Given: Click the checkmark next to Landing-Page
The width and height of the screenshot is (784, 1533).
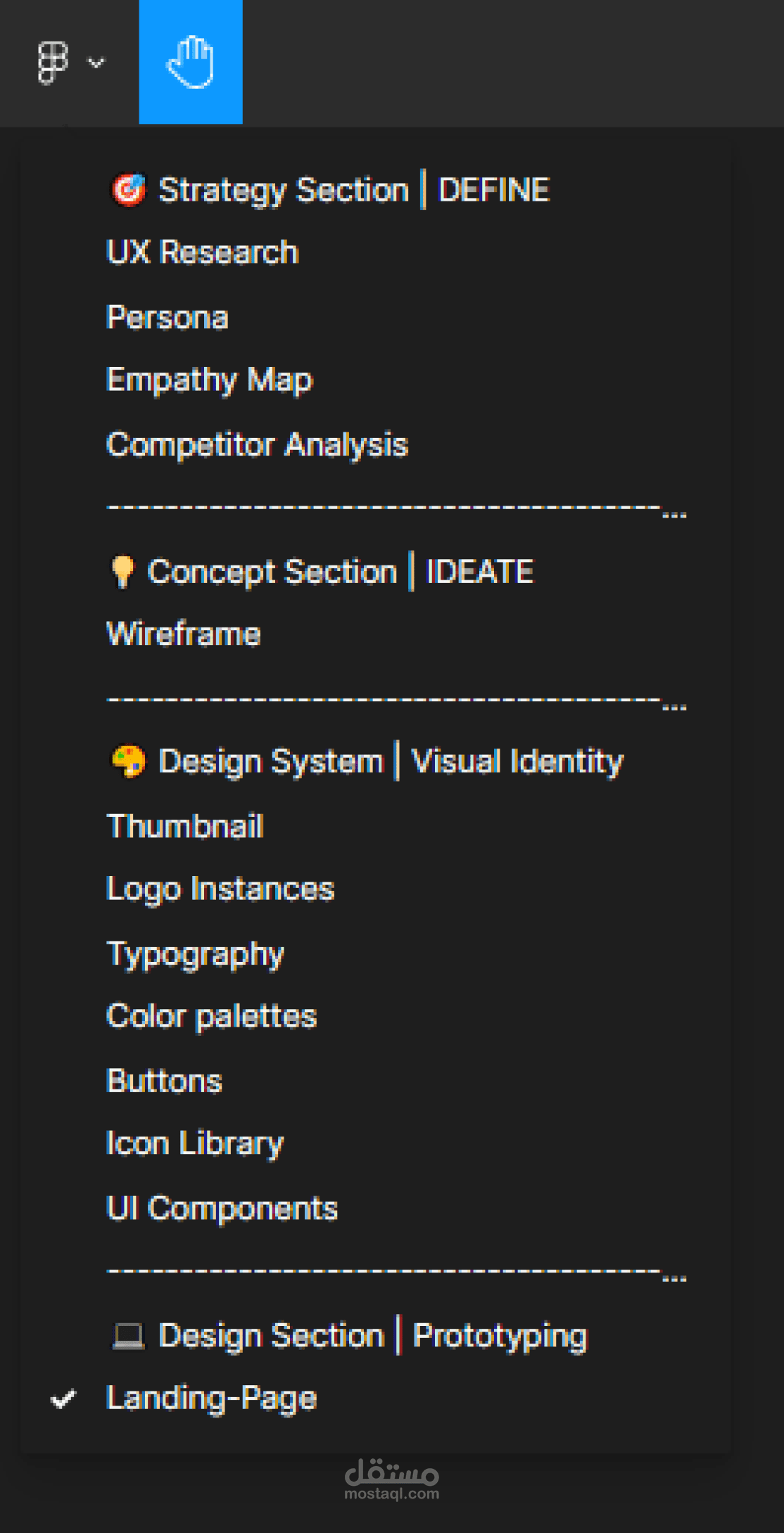Looking at the screenshot, I should pyautogui.click(x=63, y=1399).
